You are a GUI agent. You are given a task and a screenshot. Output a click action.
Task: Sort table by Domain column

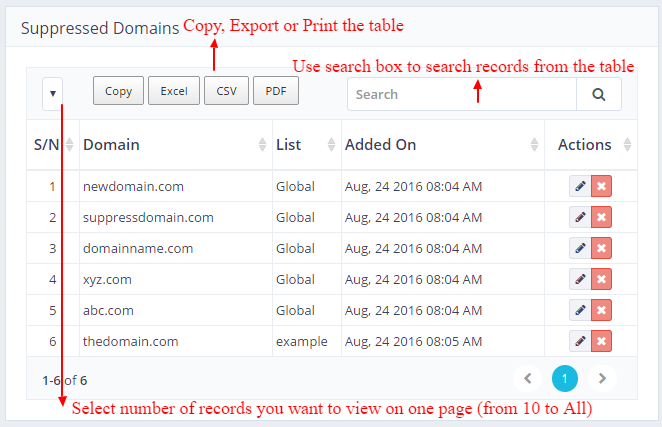click(168, 145)
